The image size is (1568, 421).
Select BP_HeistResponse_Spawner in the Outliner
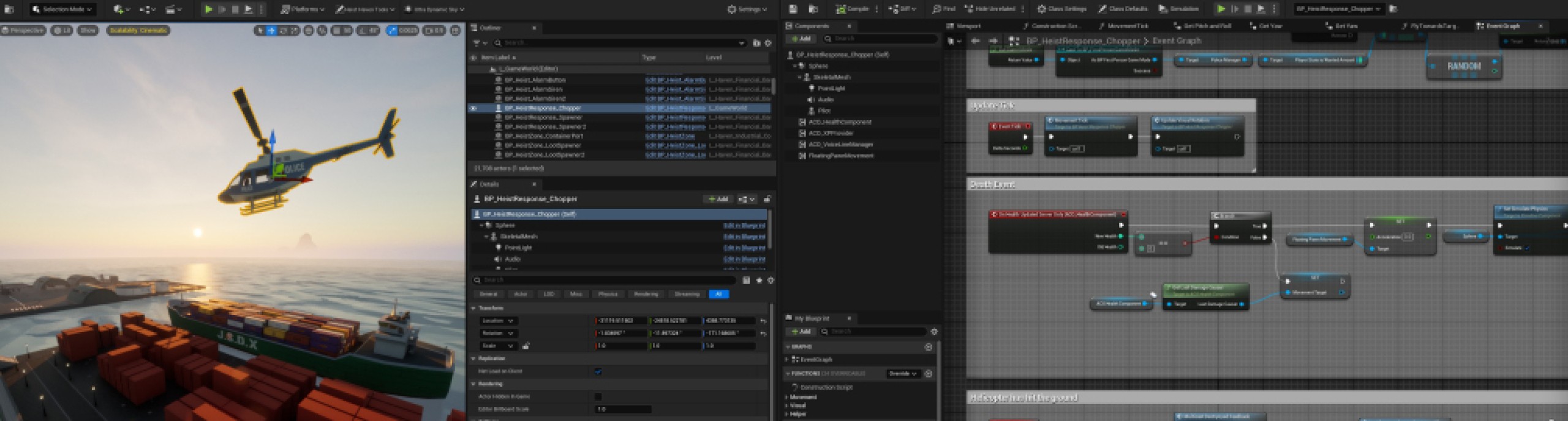point(543,117)
